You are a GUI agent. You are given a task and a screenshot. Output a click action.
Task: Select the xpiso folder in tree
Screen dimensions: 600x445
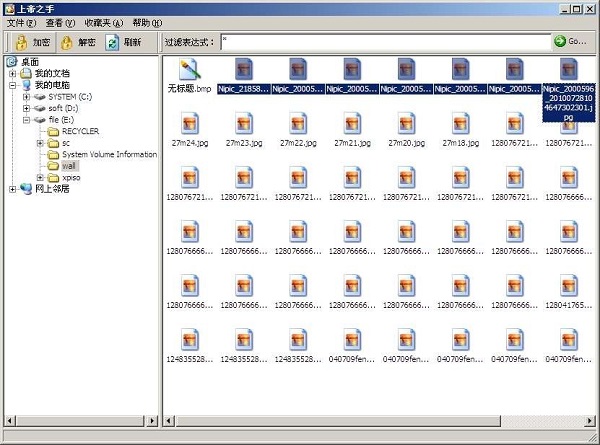tap(73, 177)
